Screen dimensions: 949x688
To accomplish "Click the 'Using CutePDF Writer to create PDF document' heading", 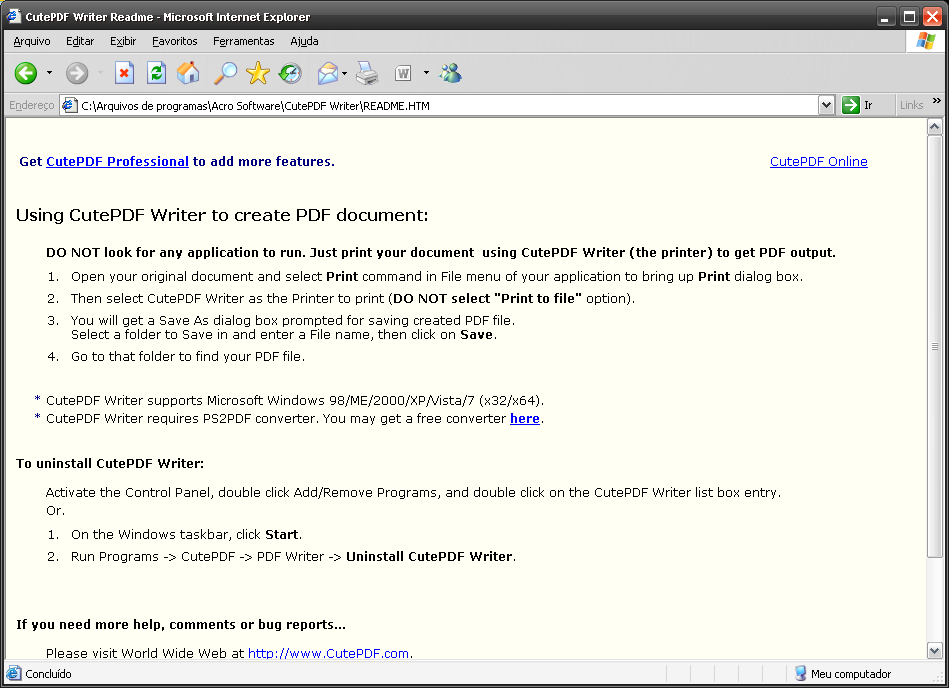I will 222,215.
